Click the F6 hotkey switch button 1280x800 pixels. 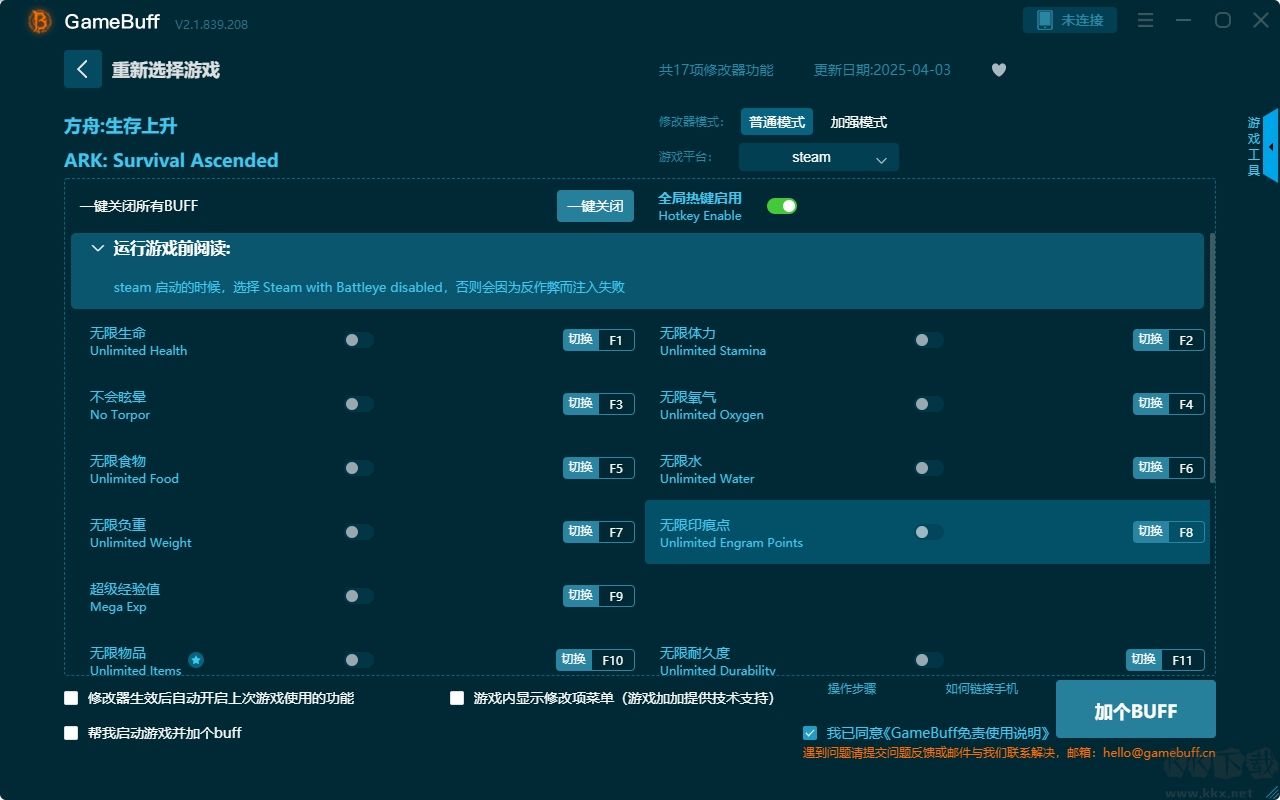(1169, 468)
